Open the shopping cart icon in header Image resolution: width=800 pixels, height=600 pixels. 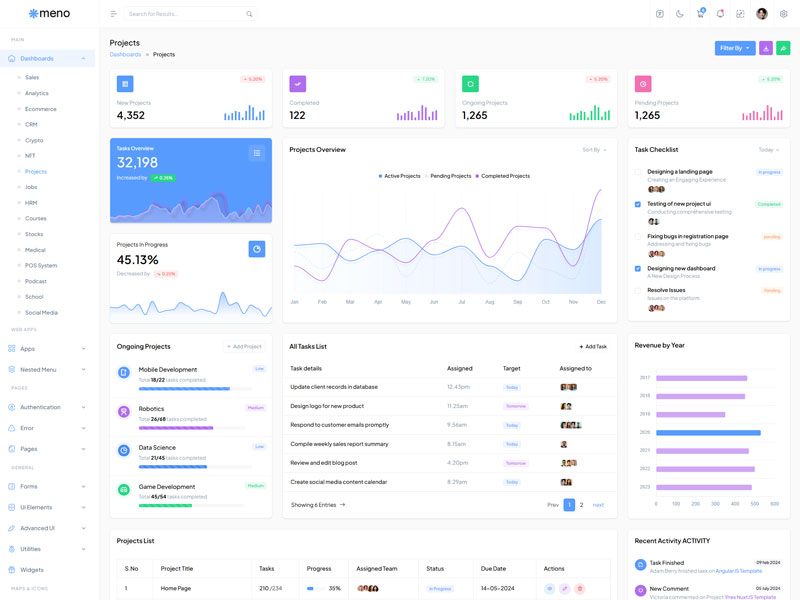(x=700, y=14)
